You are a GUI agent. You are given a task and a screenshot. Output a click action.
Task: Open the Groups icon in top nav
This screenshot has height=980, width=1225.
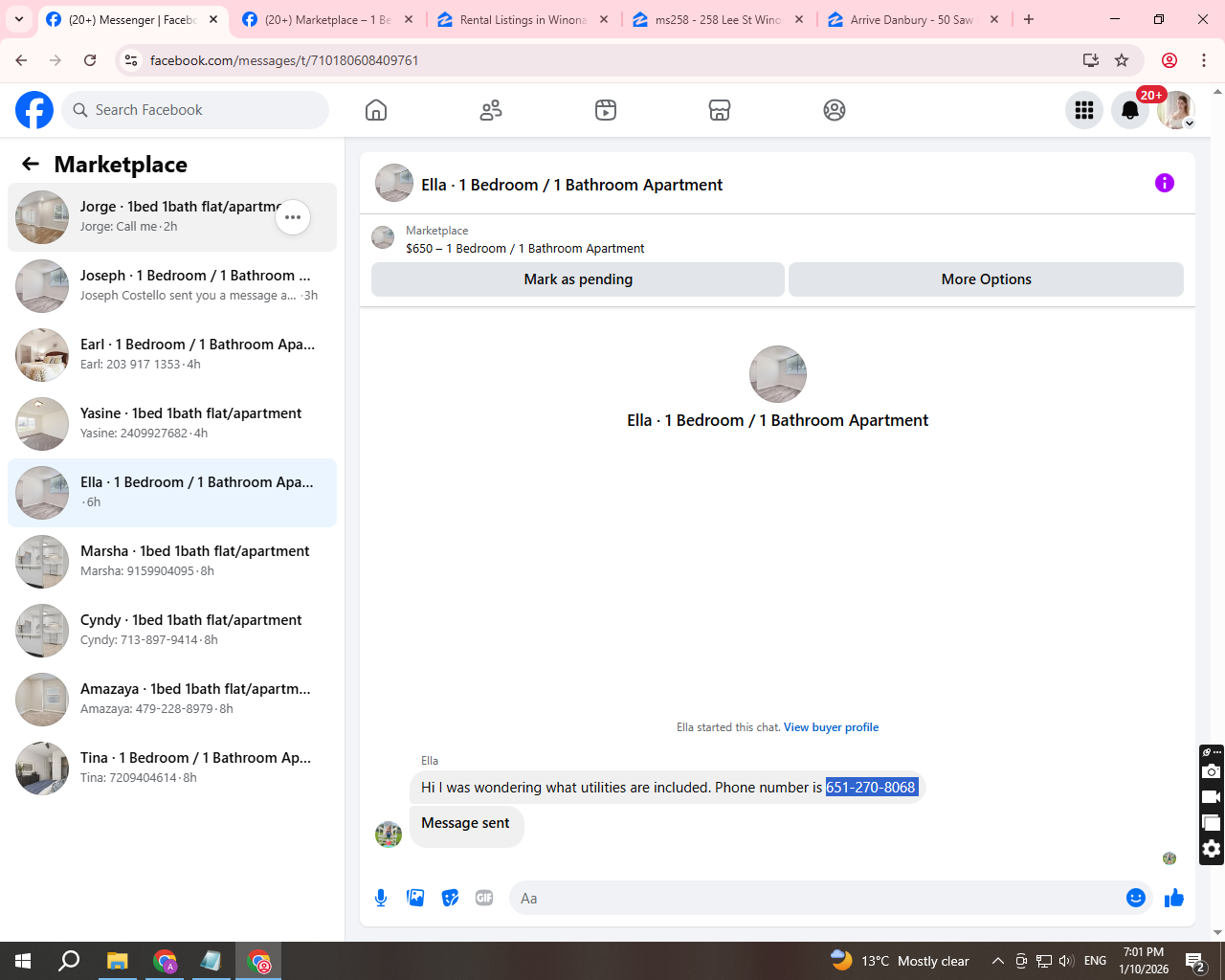point(835,110)
